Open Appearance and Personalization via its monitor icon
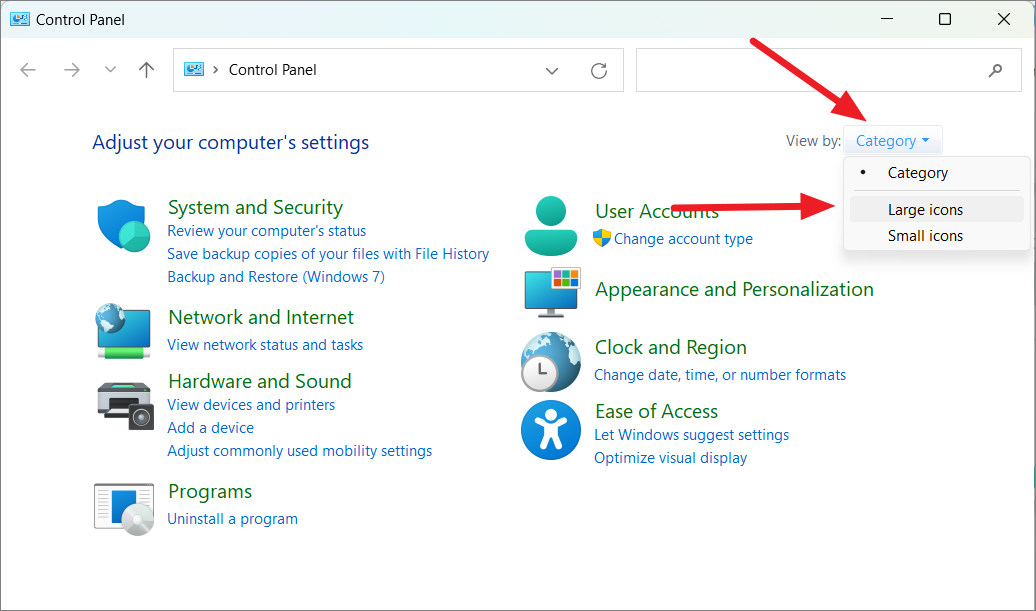The height and width of the screenshot is (611, 1036). pos(551,292)
